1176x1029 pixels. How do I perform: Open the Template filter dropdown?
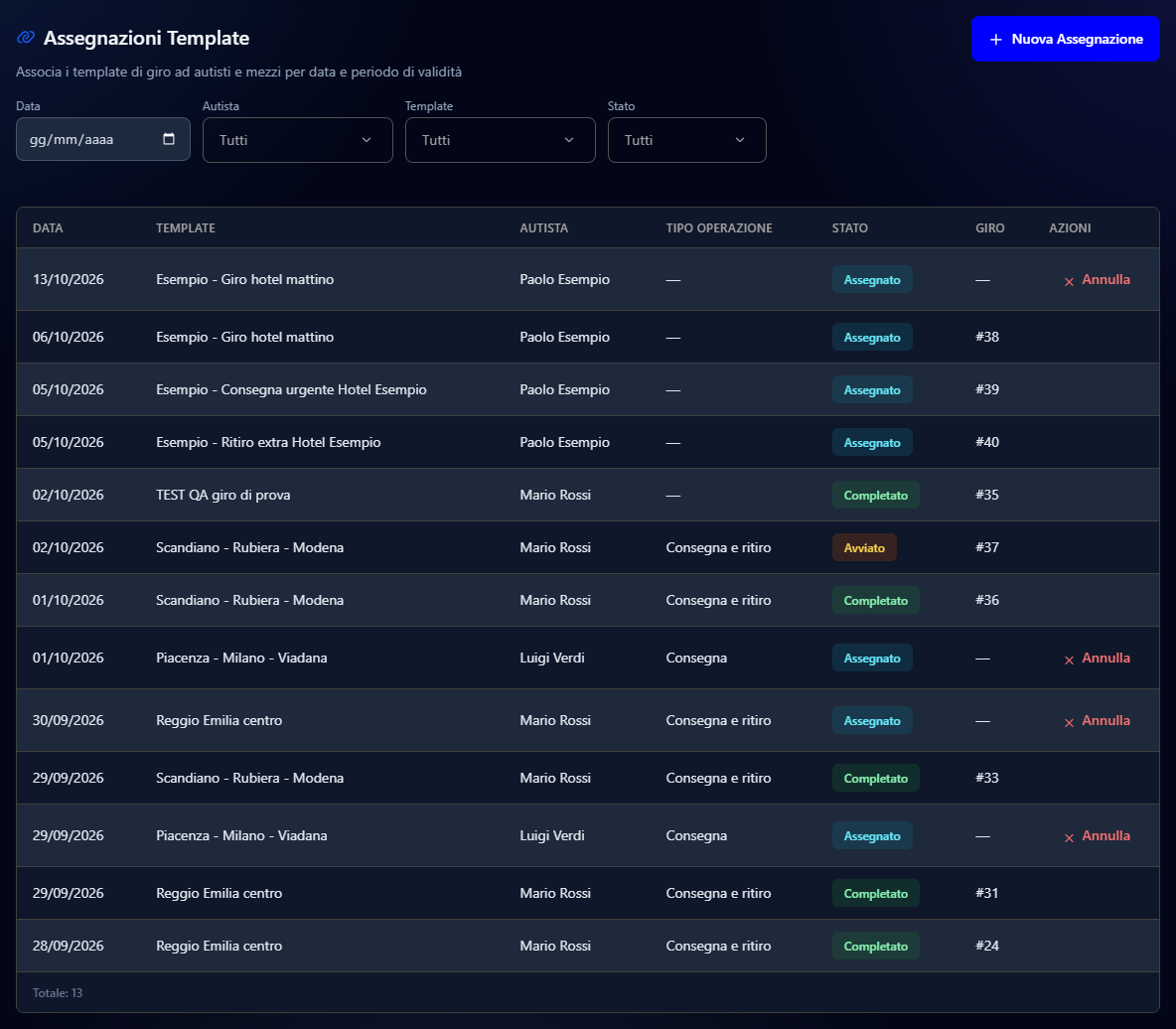501,139
